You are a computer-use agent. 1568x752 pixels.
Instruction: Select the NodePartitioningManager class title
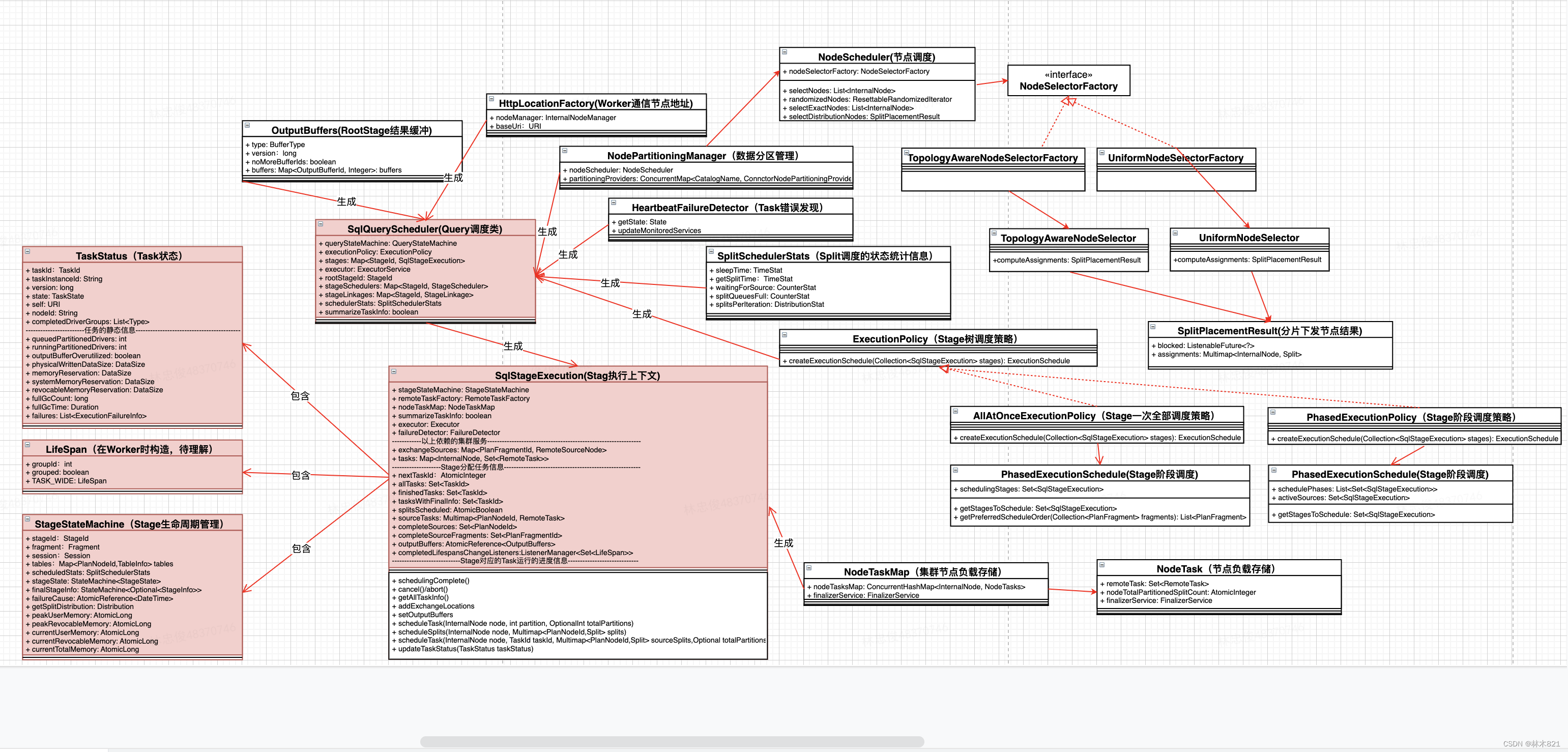click(x=704, y=156)
